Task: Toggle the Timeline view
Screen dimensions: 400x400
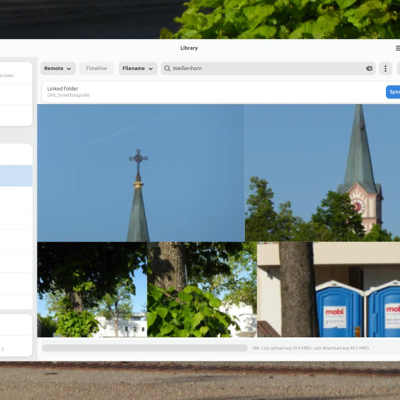Action: [x=96, y=68]
